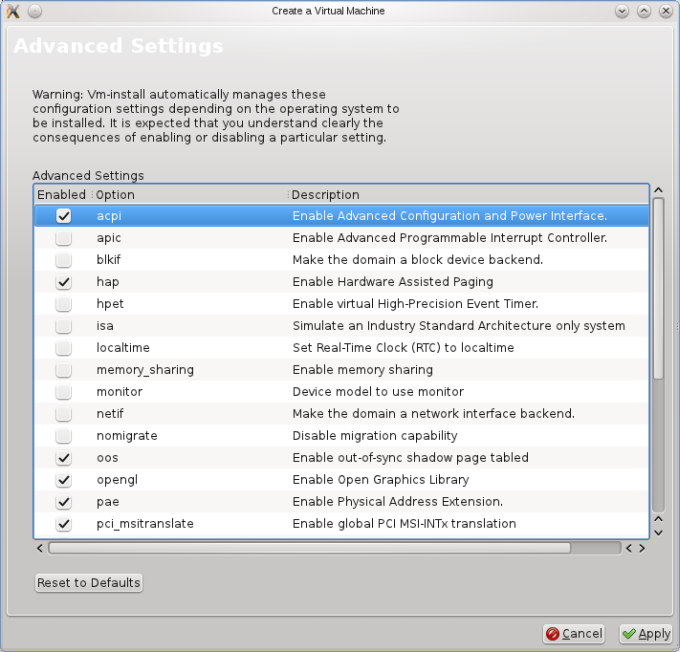
Task: Click the round sticky button in title bar
Action: pyautogui.click(x=35, y=11)
